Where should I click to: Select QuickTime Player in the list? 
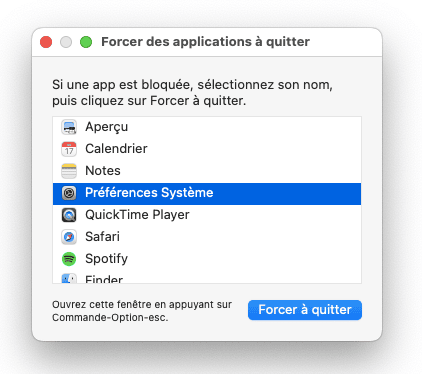207,215
